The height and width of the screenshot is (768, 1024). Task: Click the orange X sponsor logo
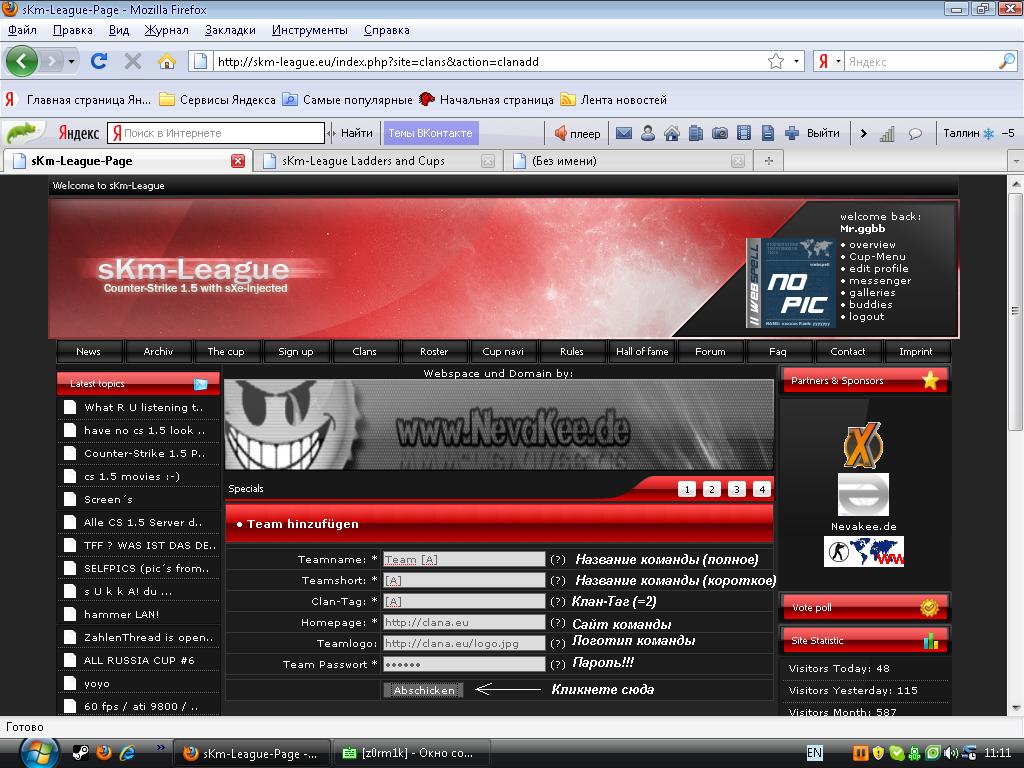tap(863, 445)
